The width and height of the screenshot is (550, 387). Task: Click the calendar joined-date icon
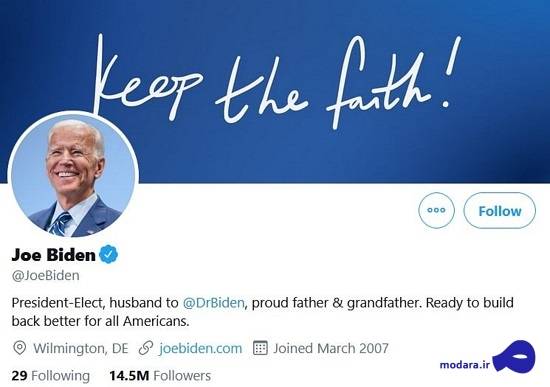[x=260, y=348]
